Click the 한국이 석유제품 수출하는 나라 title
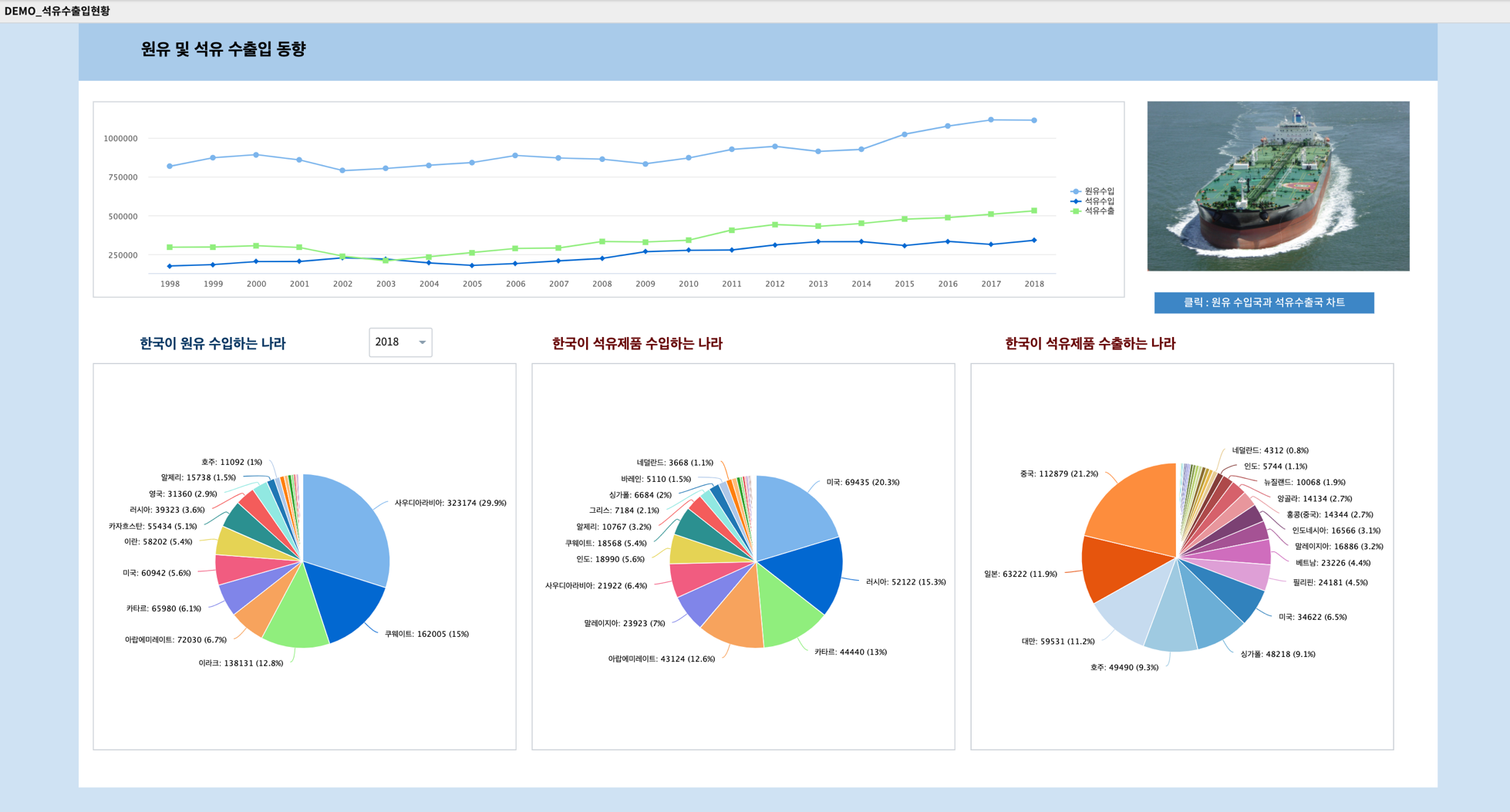This screenshot has height=812, width=1510. point(1090,344)
